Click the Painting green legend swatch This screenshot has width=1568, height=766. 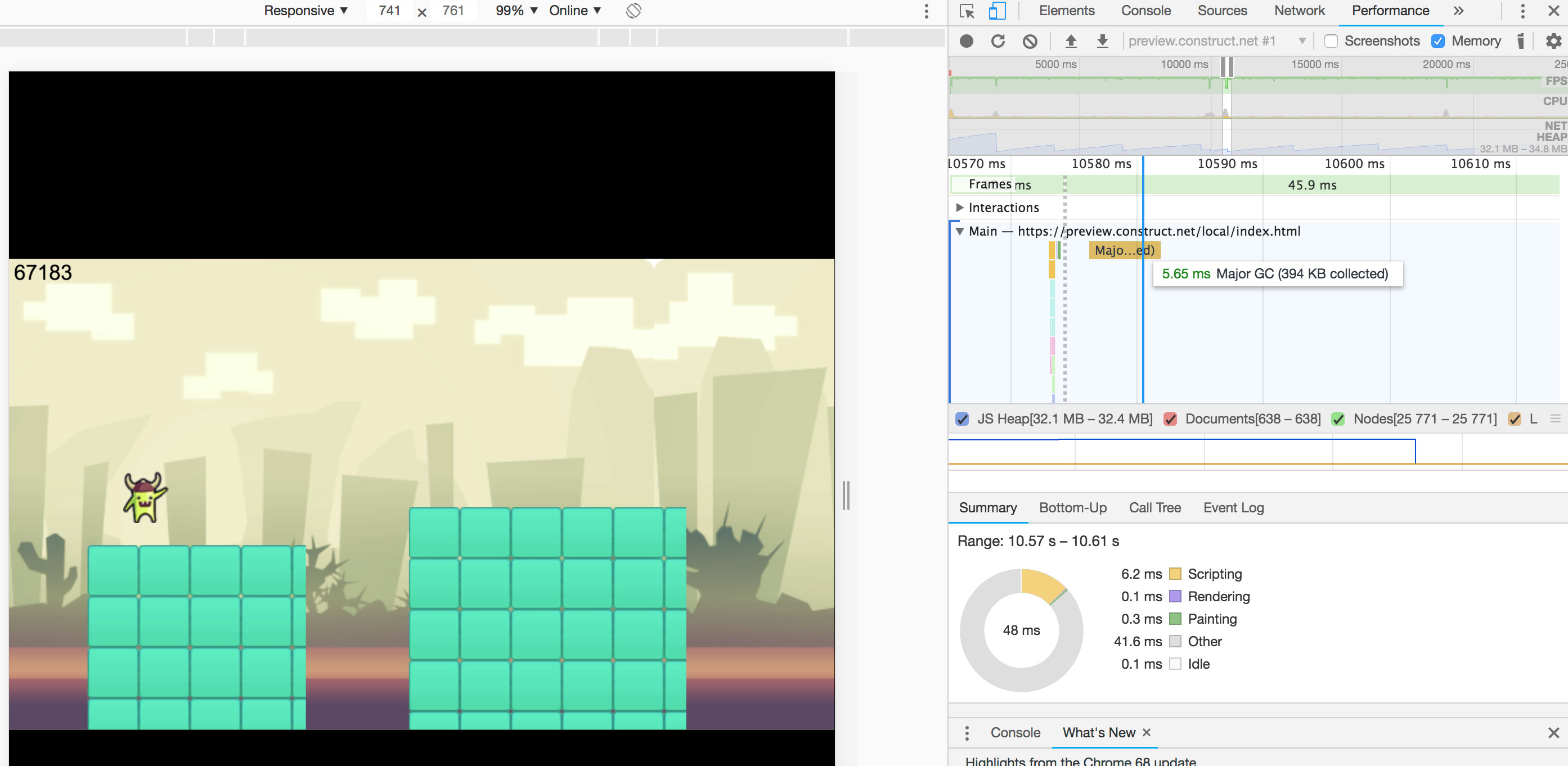click(x=1175, y=619)
